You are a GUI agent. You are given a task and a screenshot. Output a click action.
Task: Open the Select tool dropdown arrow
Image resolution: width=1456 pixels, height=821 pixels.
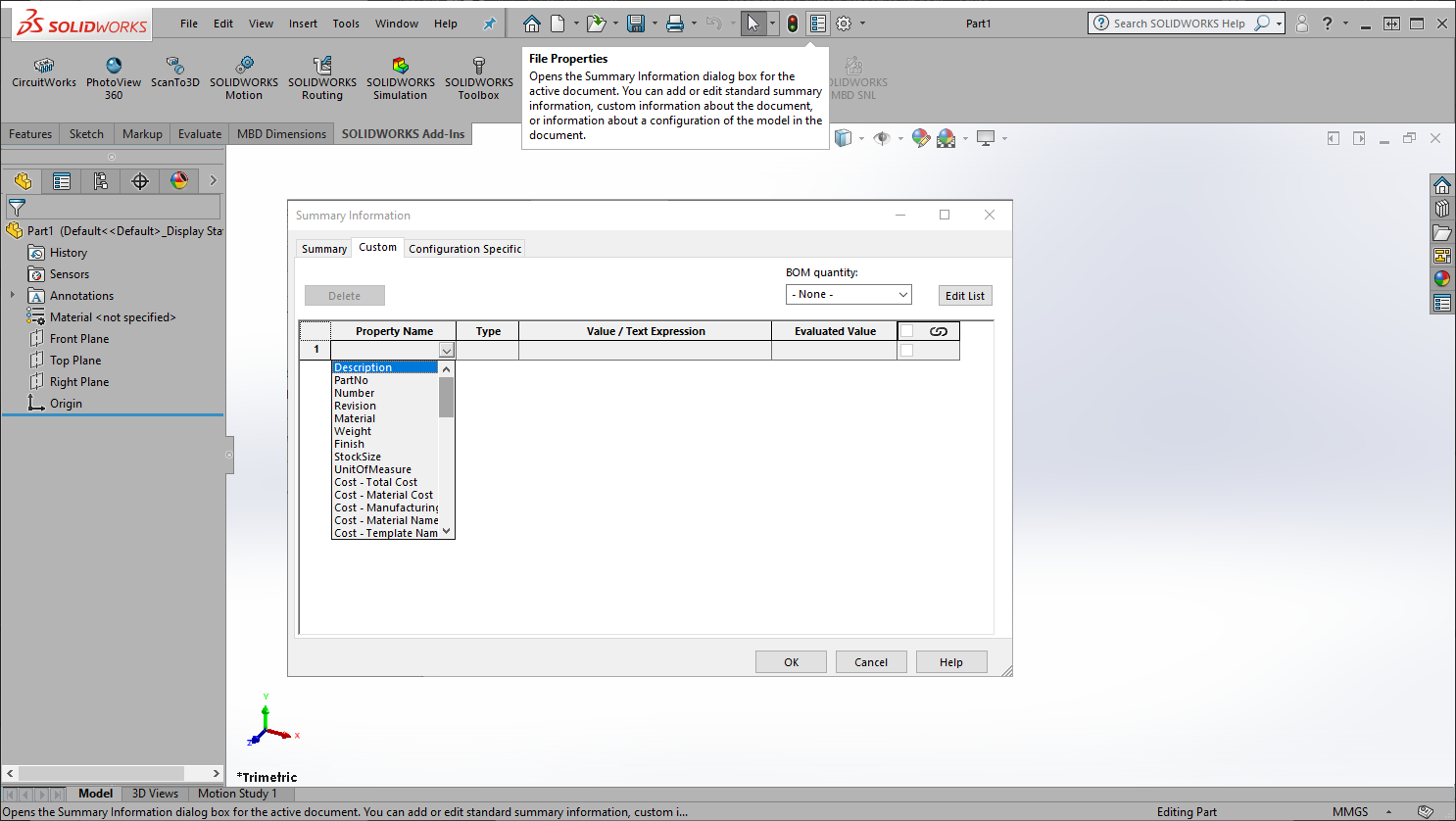[772, 24]
